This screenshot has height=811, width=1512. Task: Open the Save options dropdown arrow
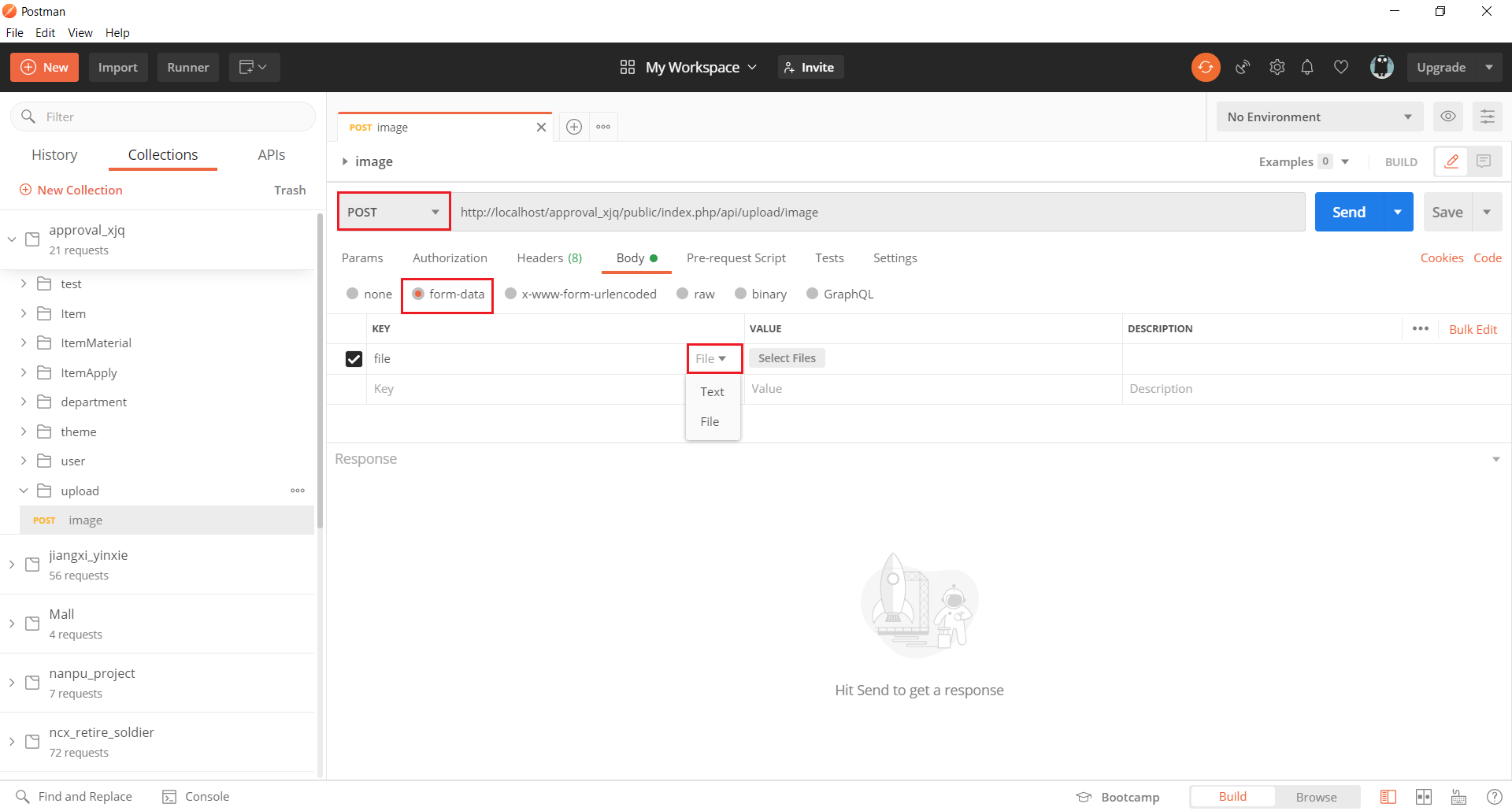pos(1487,212)
